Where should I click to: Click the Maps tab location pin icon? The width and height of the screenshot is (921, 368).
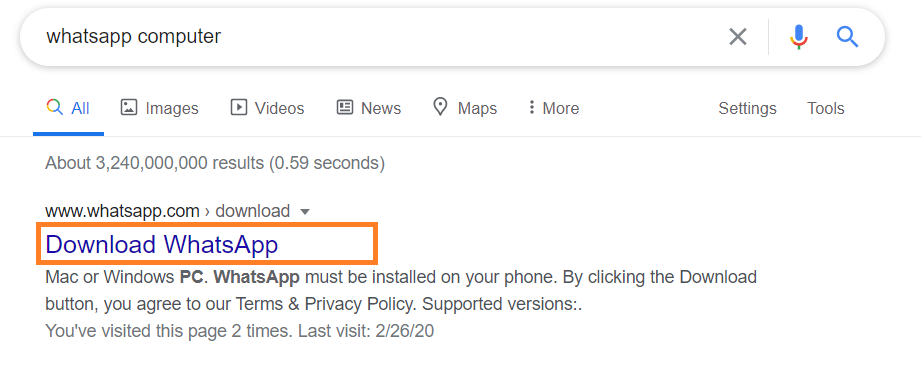[x=440, y=107]
